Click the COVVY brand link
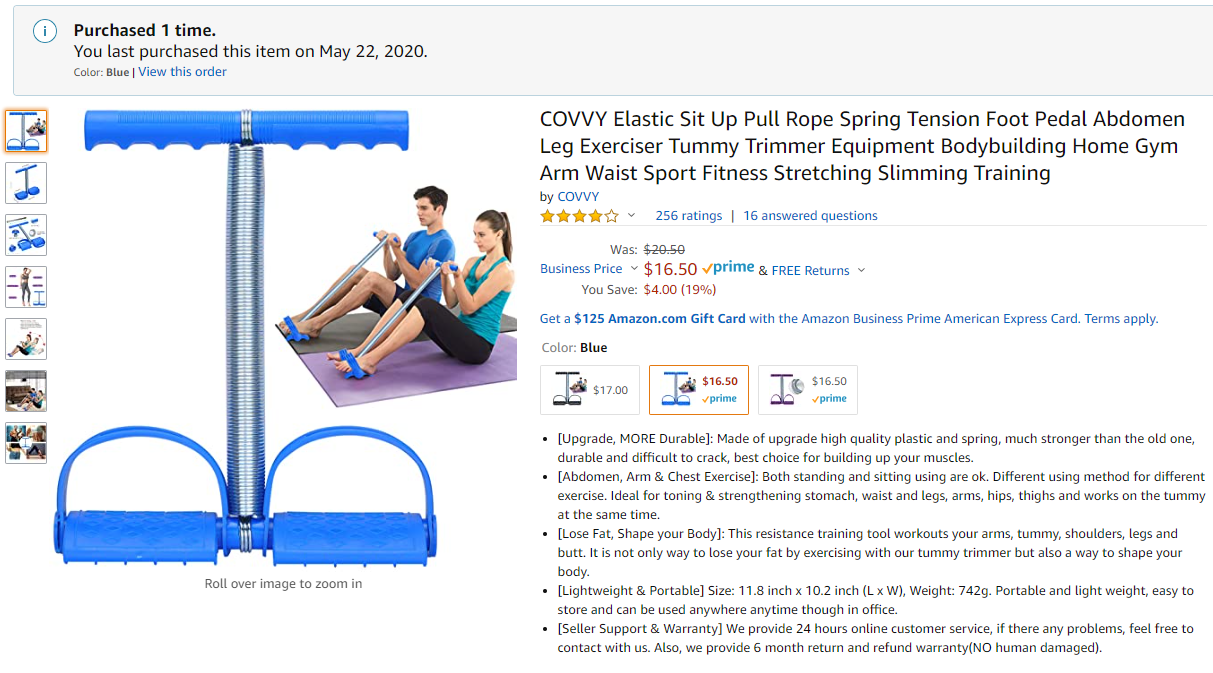 tap(578, 197)
